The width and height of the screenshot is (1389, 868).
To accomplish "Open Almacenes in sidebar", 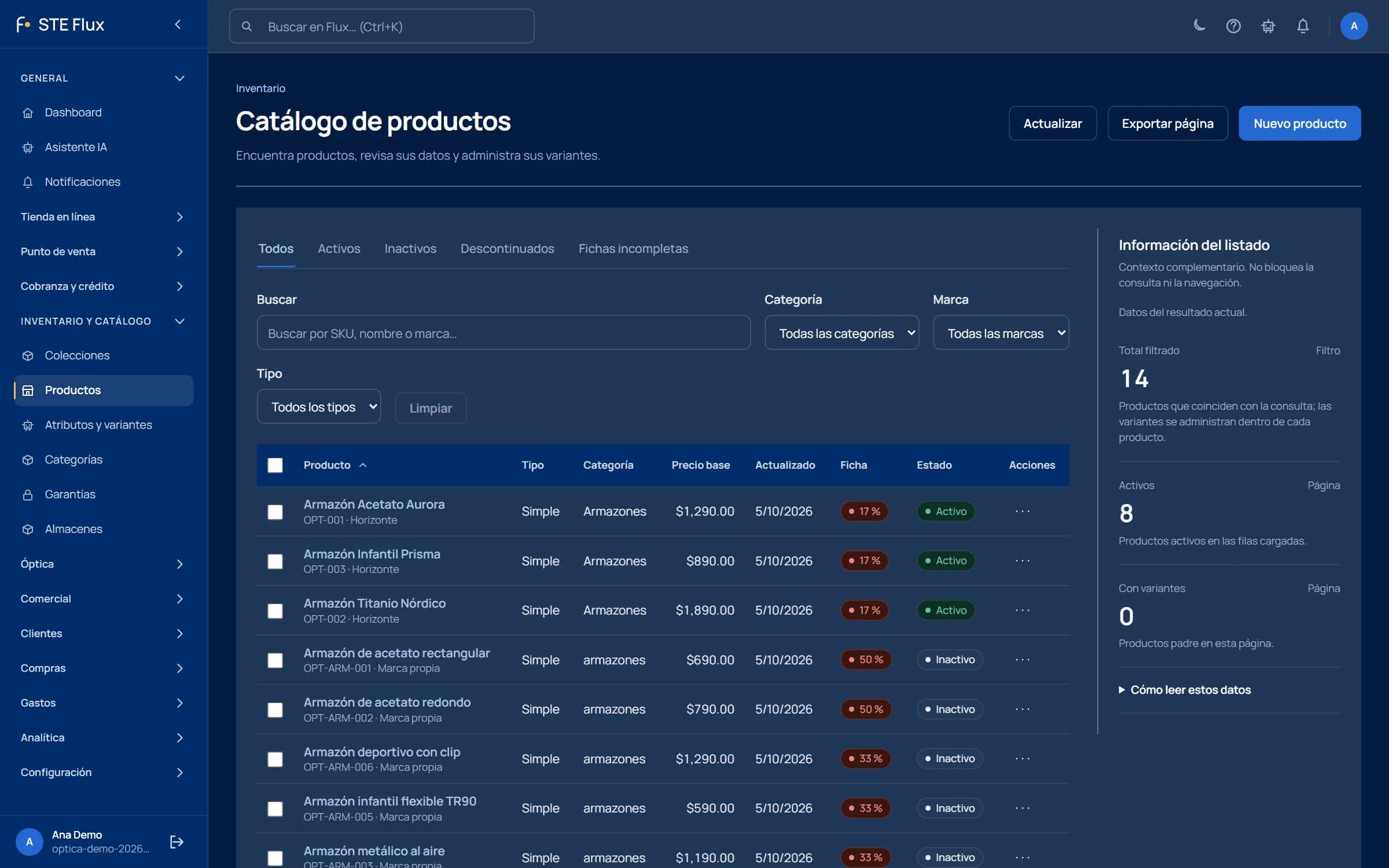I will coord(104,529).
